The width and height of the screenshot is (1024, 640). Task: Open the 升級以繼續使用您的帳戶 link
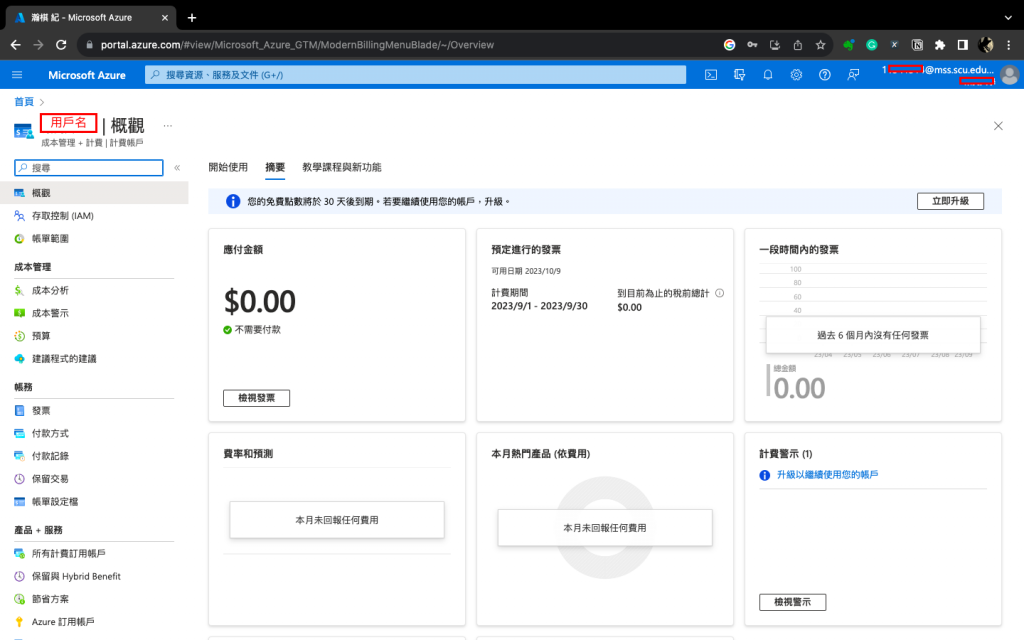(x=827, y=475)
